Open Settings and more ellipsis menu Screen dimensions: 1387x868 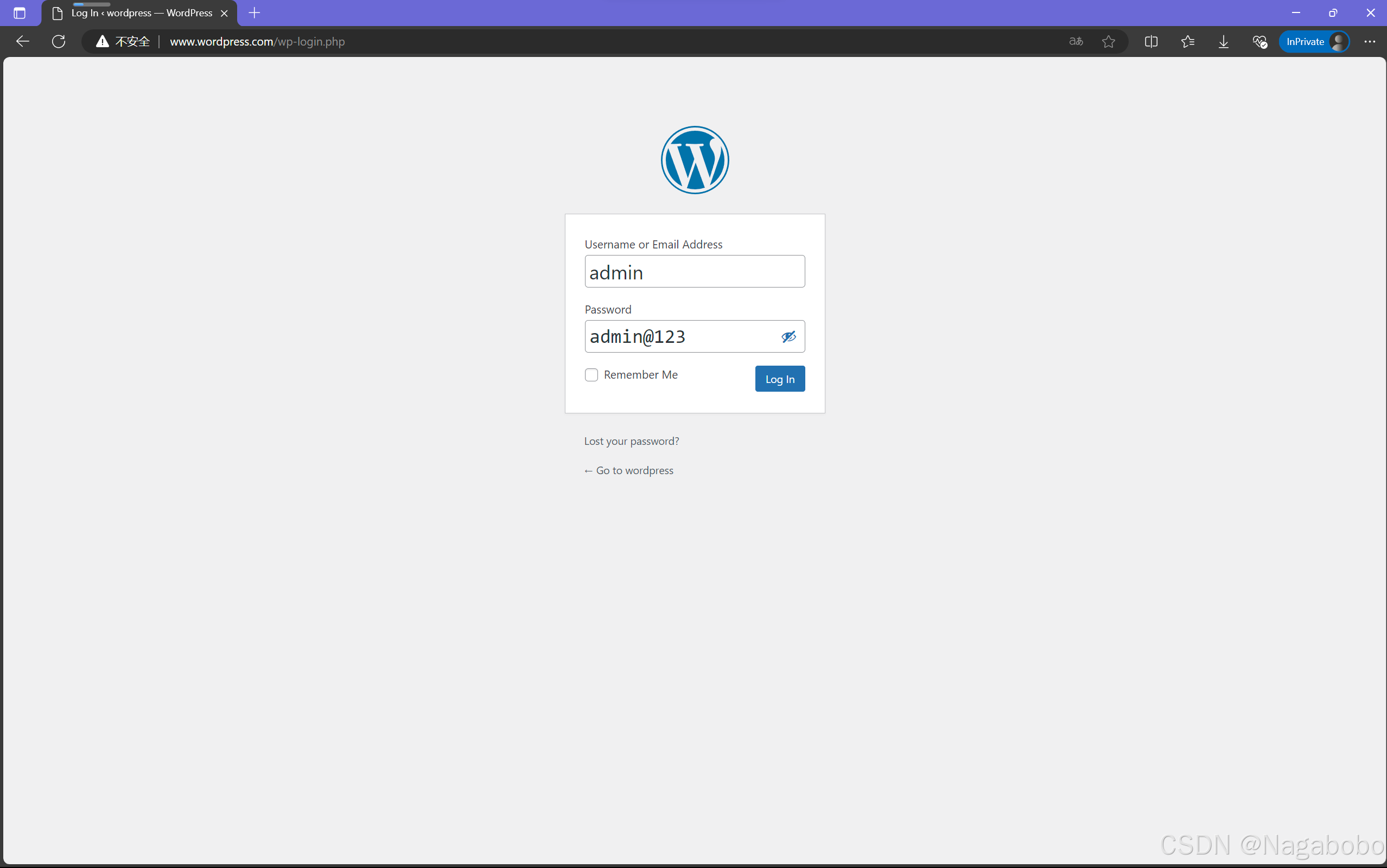pos(1370,41)
